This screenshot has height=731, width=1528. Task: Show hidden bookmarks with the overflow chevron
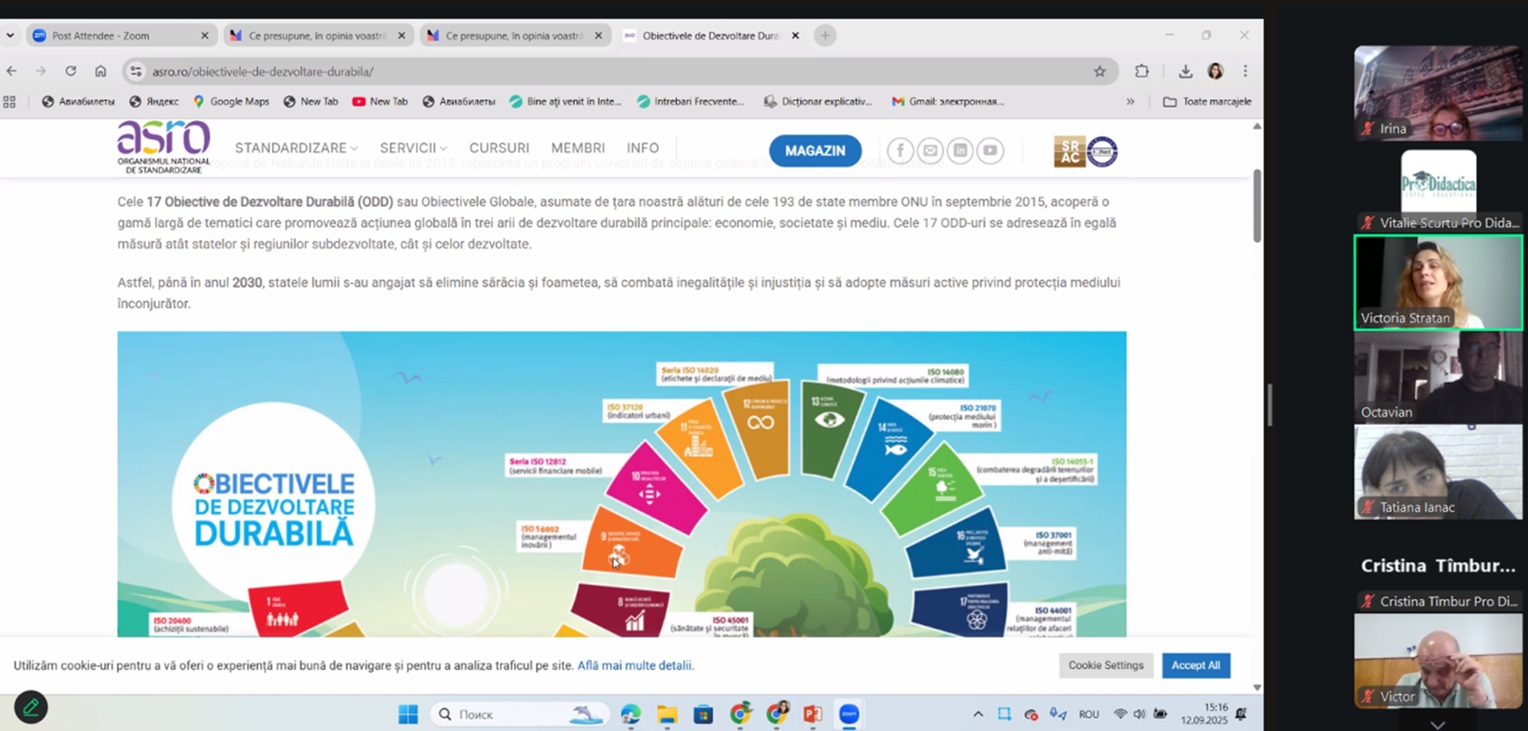pos(1130,101)
